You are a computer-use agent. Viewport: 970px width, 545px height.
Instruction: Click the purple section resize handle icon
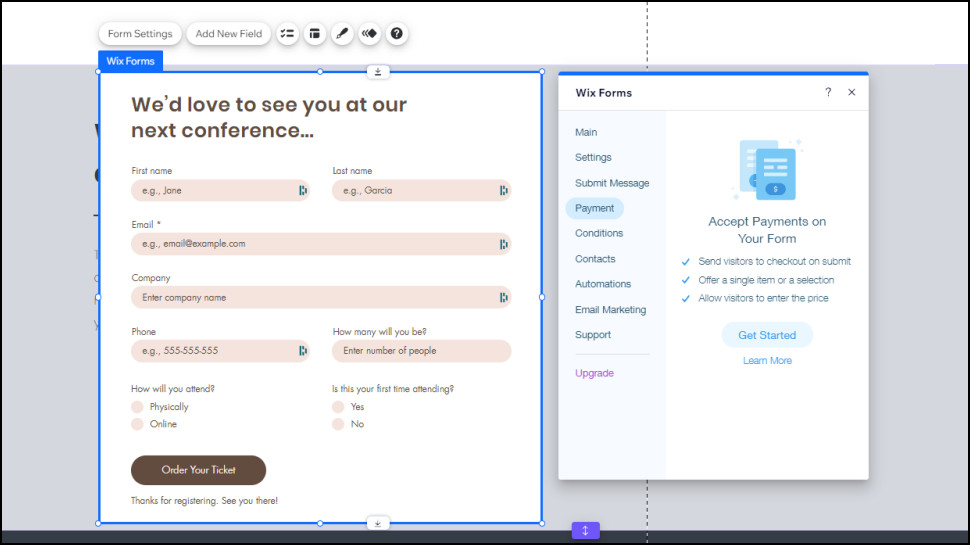[x=585, y=530]
